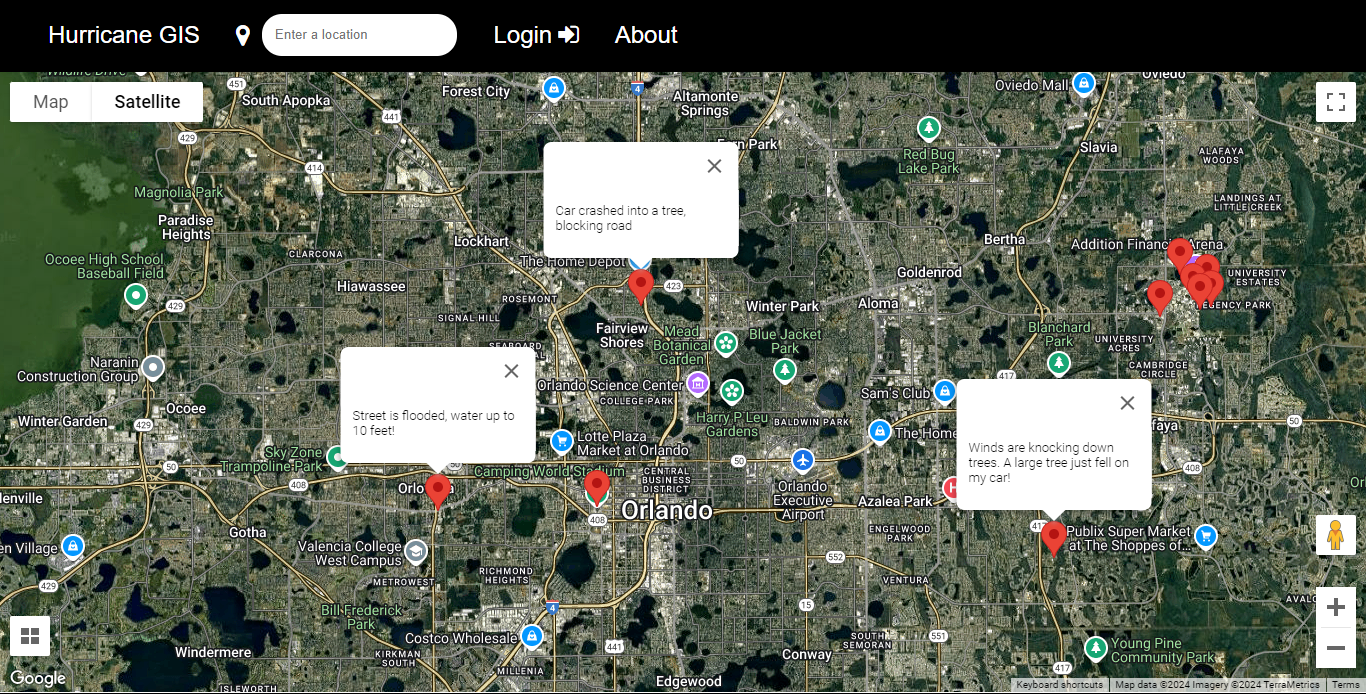
Task: Click the Orlando city label
Action: pyautogui.click(x=667, y=511)
